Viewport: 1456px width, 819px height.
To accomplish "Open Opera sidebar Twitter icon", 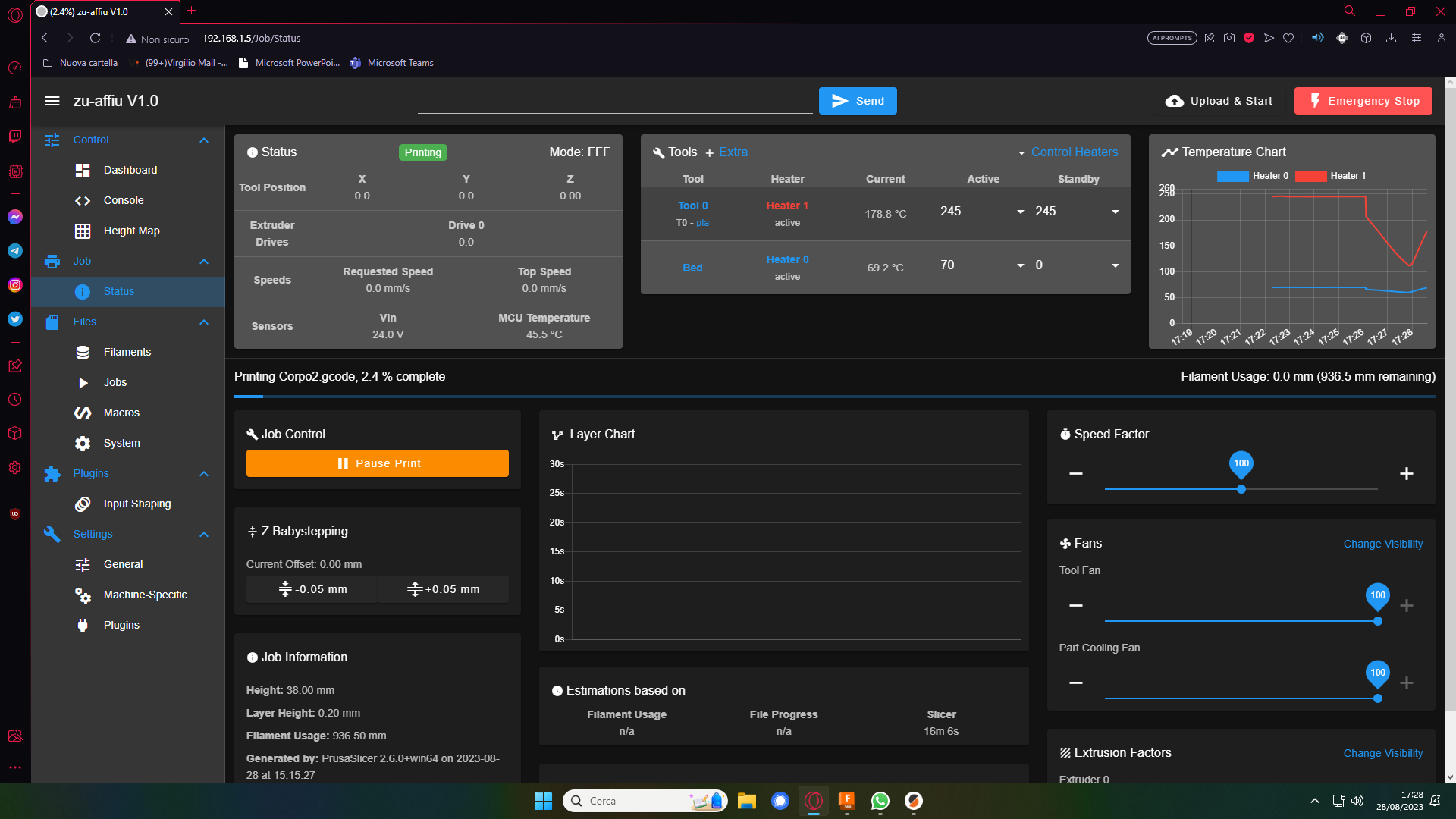I will [x=15, y=319].
